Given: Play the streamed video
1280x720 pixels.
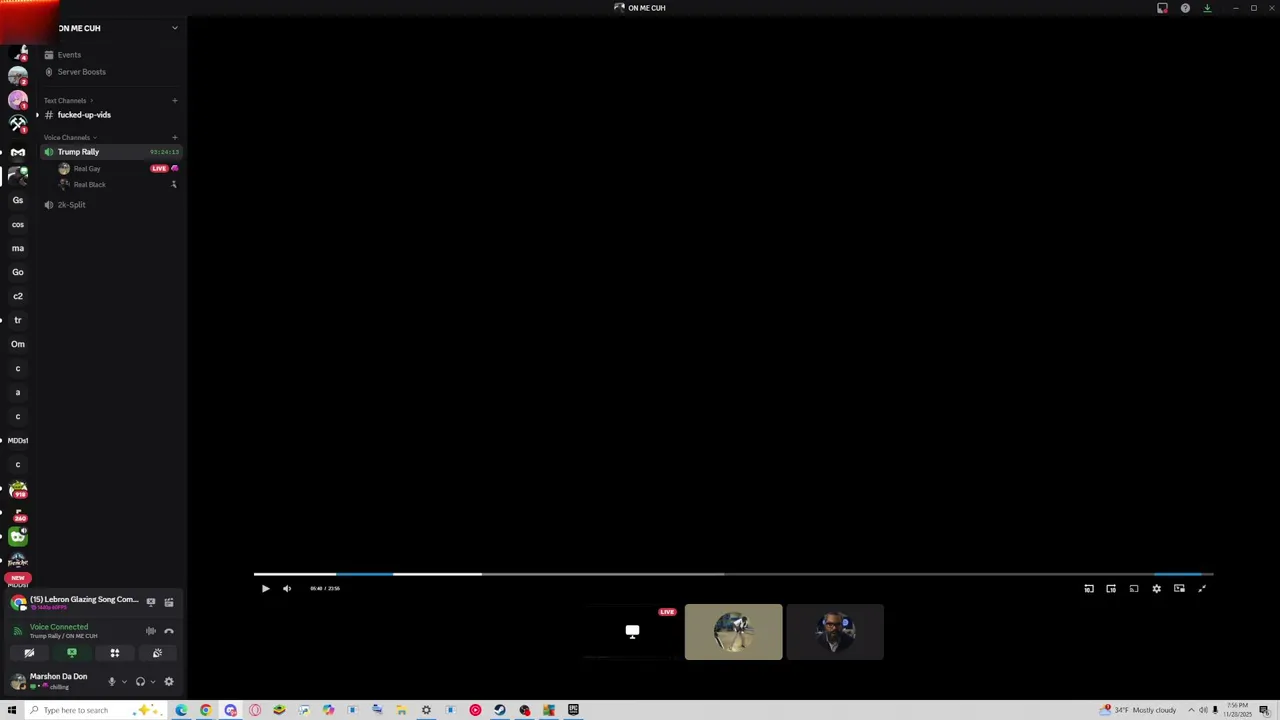Looking at the screenshot, I should [265, 588].
